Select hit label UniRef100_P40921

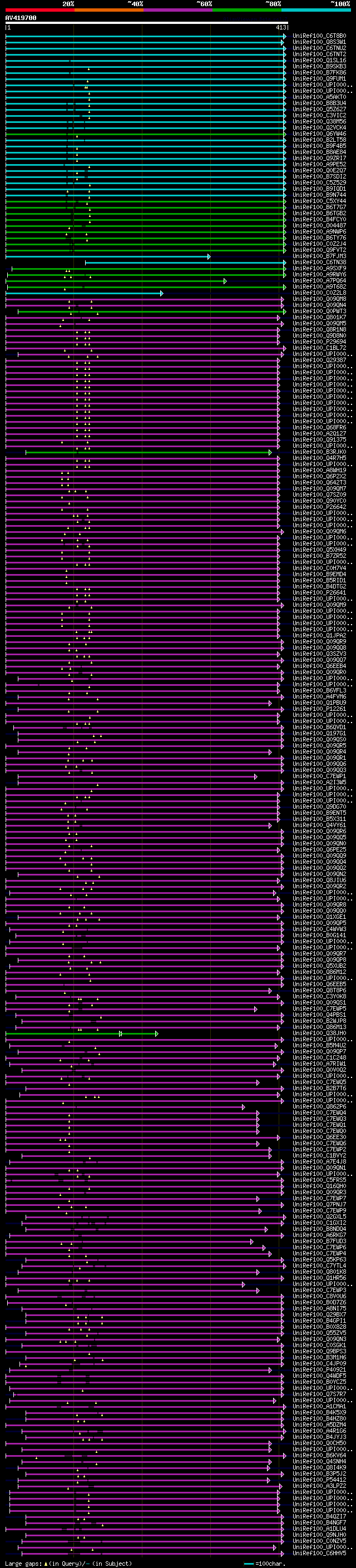tap(319, 1369)
